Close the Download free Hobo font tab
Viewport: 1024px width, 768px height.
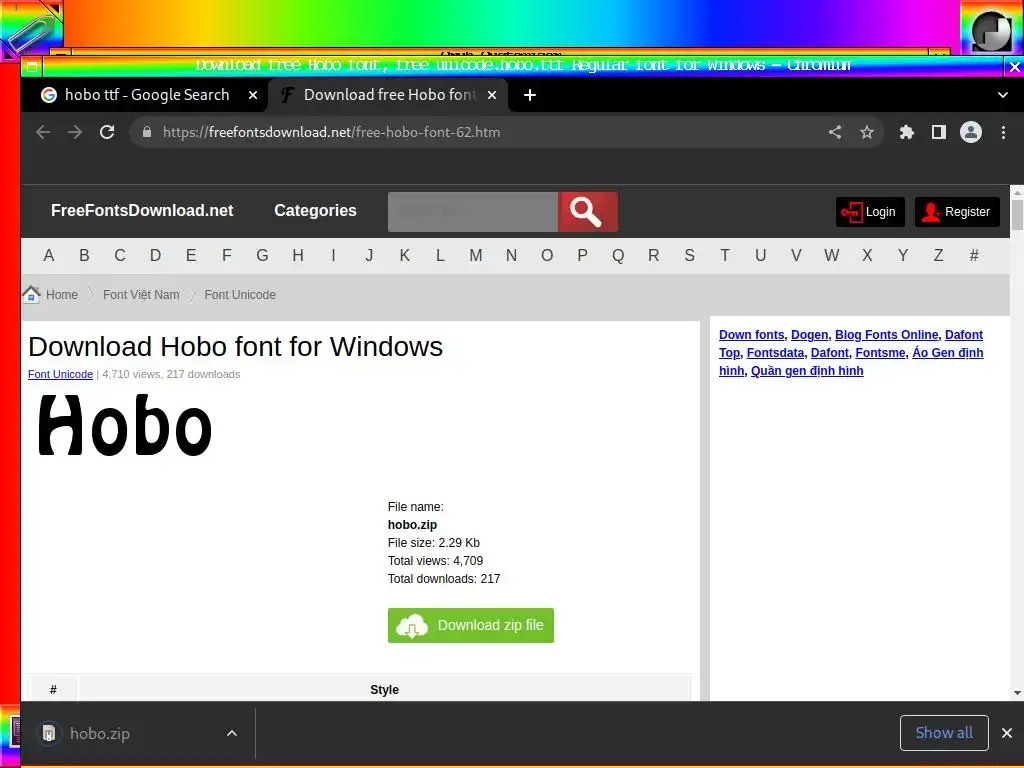tap(492, 95)
